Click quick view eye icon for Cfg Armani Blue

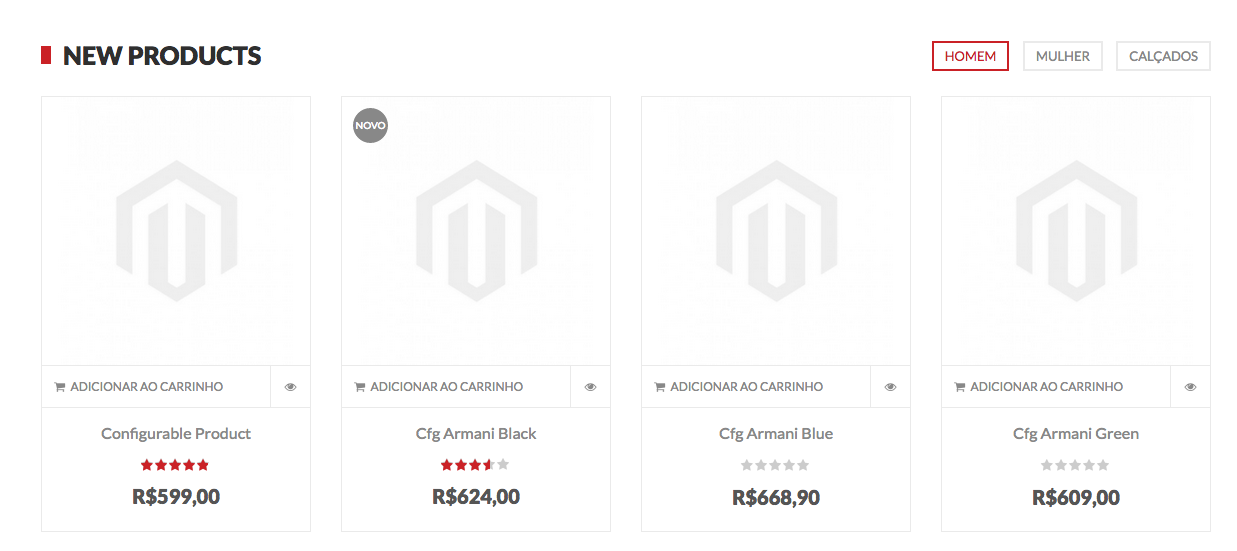point(890,387)
